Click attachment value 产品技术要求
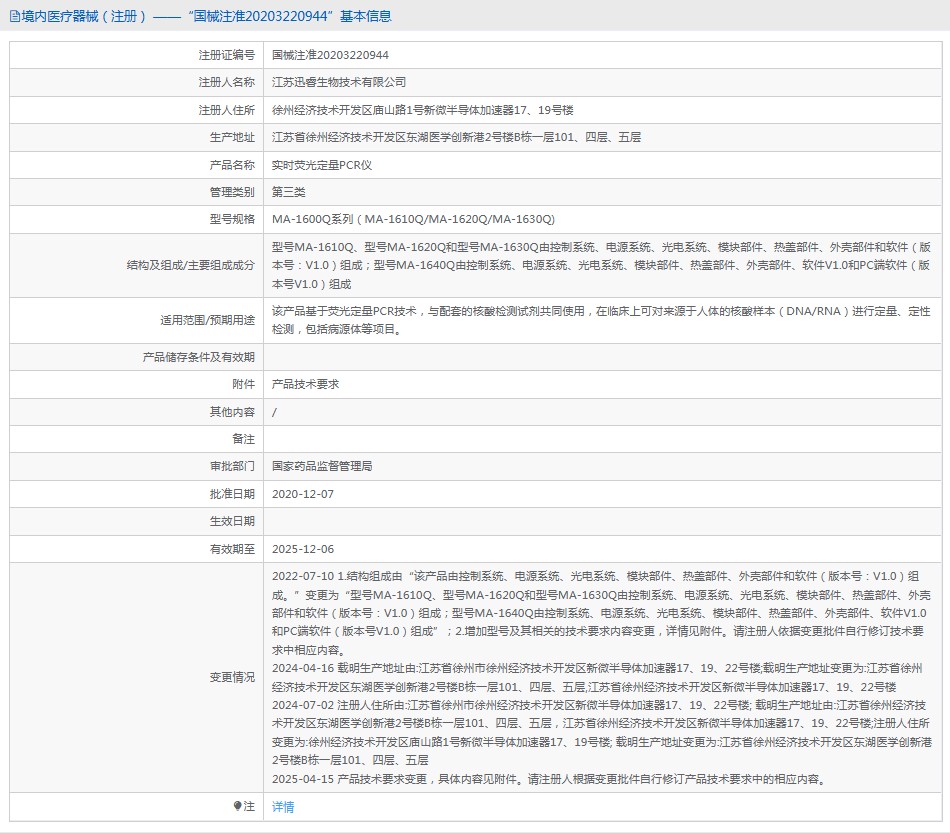This screenshot has height=833, width=950. click(305, 384)
